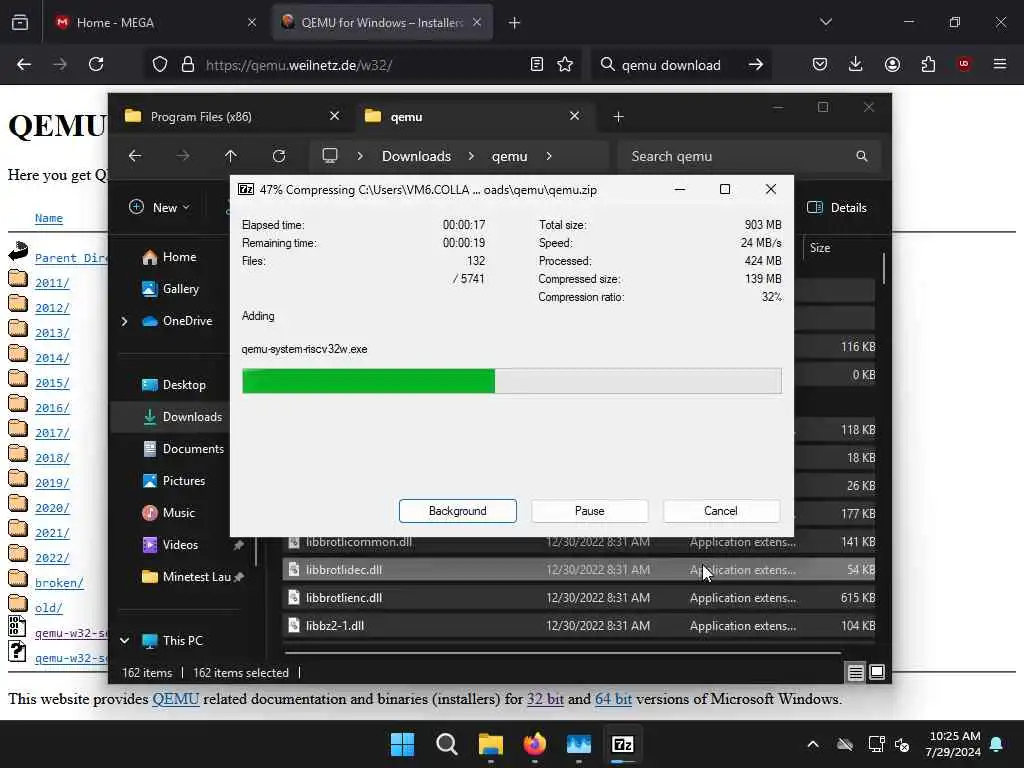The image size is (1024, 768).
Task: Open the Firefox account icon
Action: [892, 64]
